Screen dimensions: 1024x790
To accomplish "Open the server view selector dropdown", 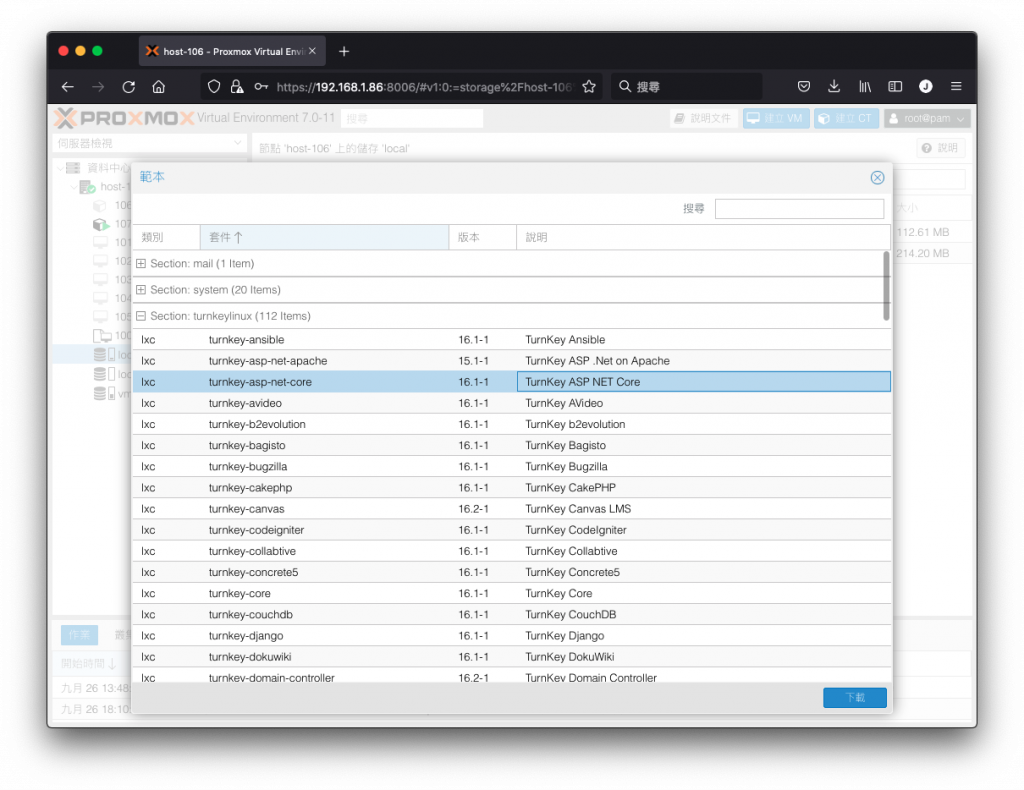I will [x=149, y=143].
